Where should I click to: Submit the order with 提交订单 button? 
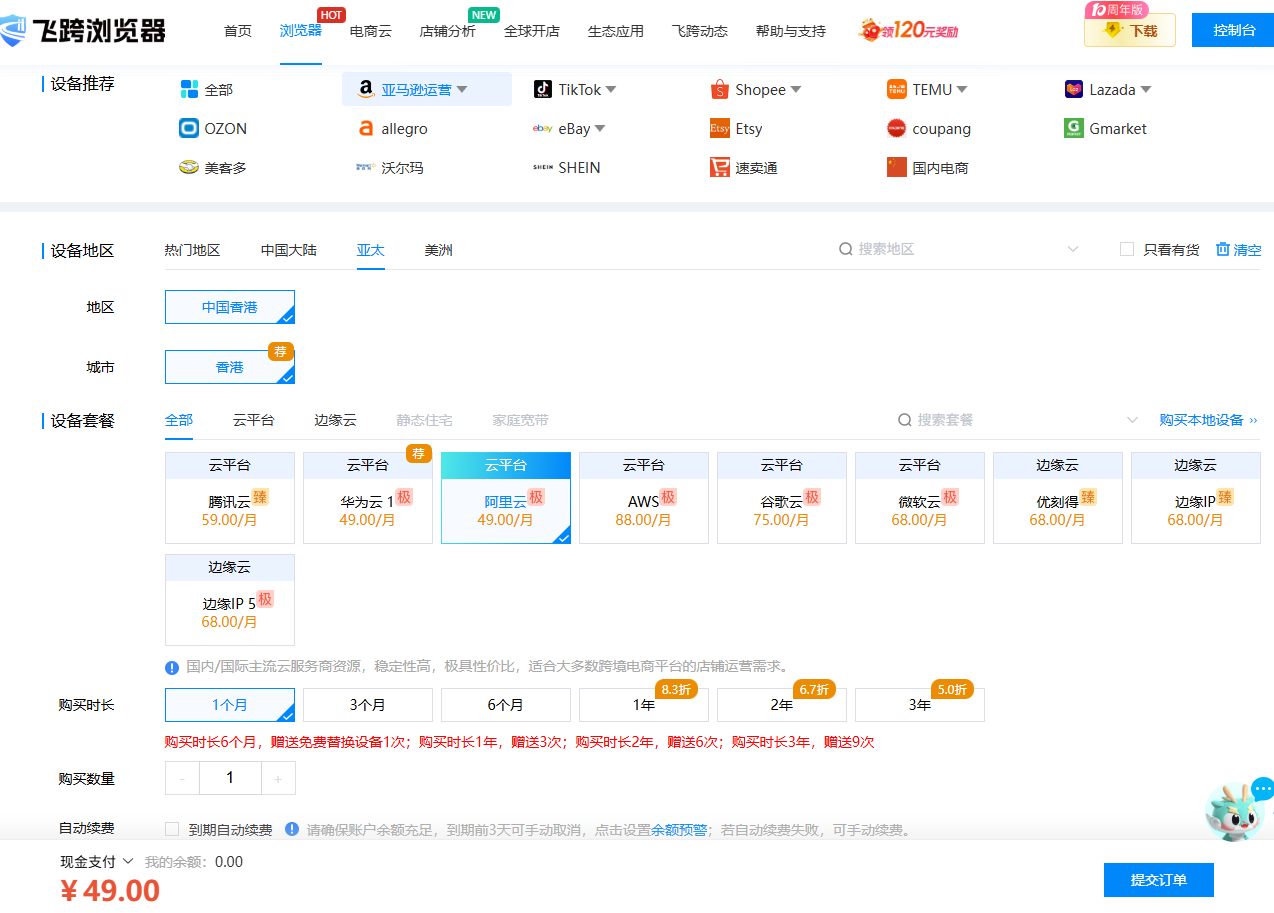tap(1158, 880)
